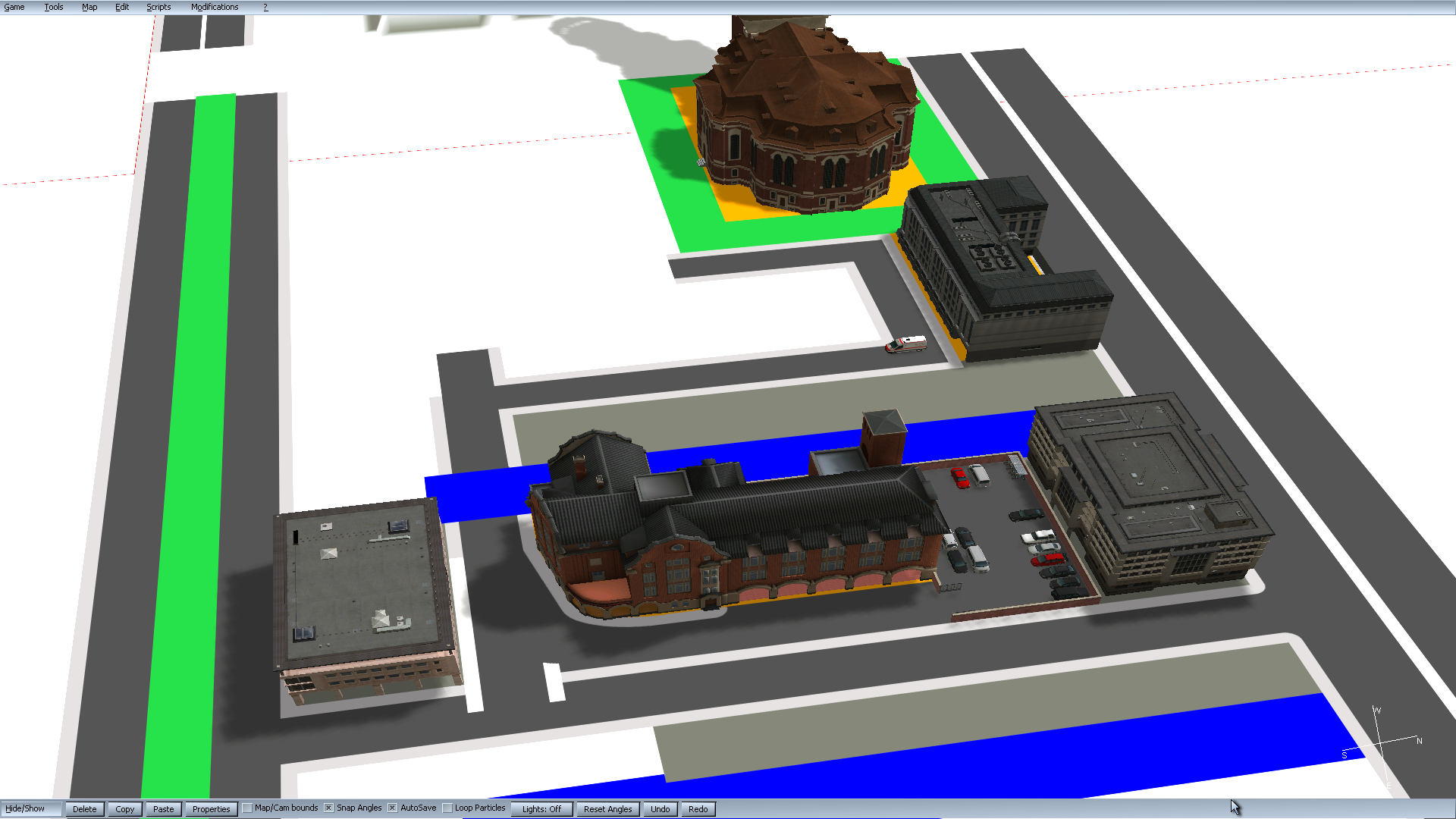Enable Map/Cam bounds checkbox
The image size is (1456, 819).
point(247,808)
